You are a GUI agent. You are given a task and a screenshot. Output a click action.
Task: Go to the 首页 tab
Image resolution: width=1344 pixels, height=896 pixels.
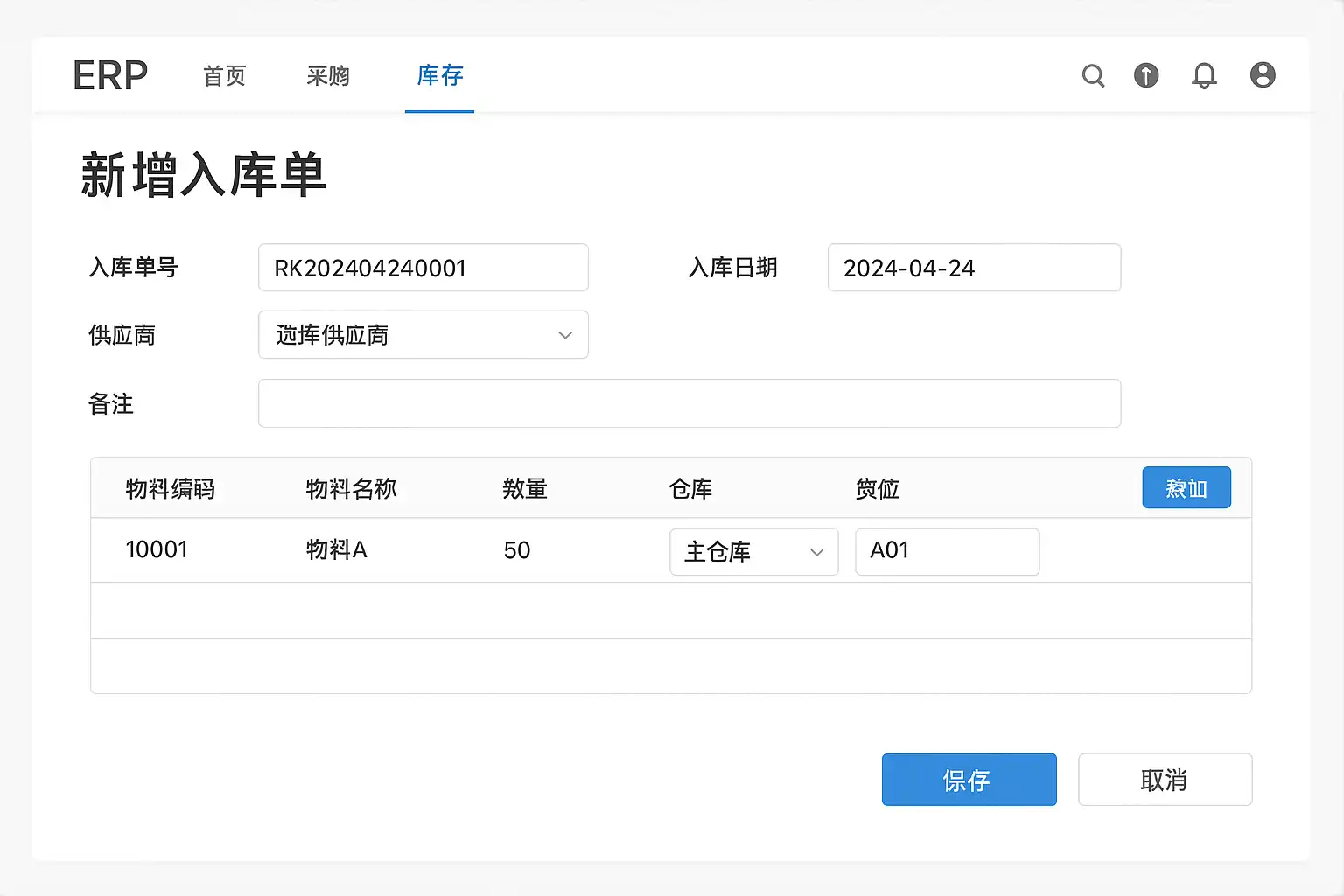[x=225, y=76]
